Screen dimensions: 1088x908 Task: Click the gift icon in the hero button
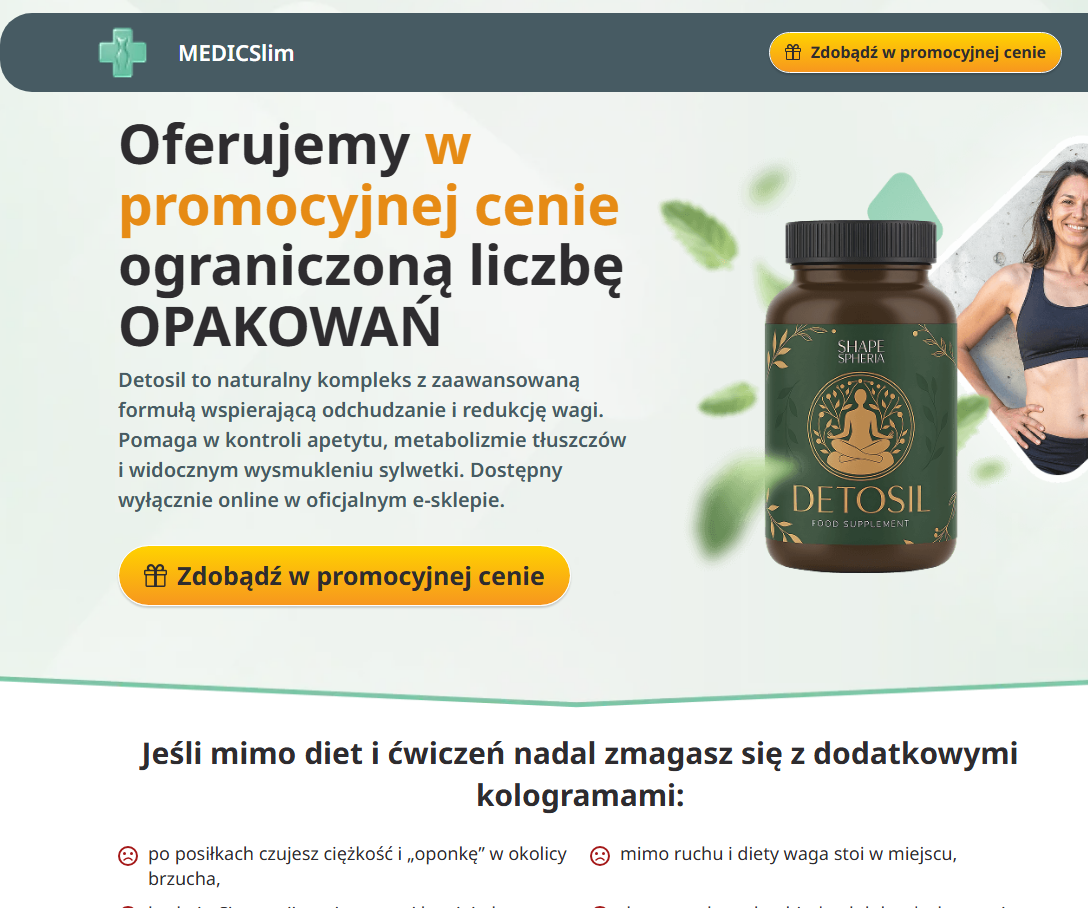(x=155, y=576)
